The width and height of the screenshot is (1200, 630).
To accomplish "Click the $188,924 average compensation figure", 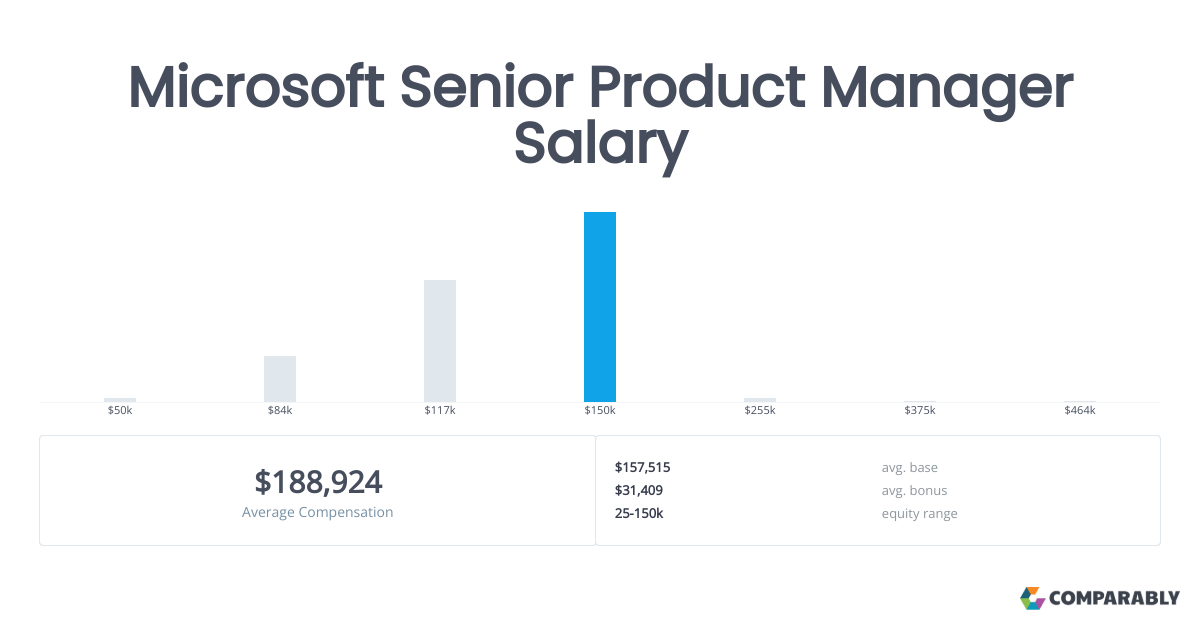I will 318,482.
